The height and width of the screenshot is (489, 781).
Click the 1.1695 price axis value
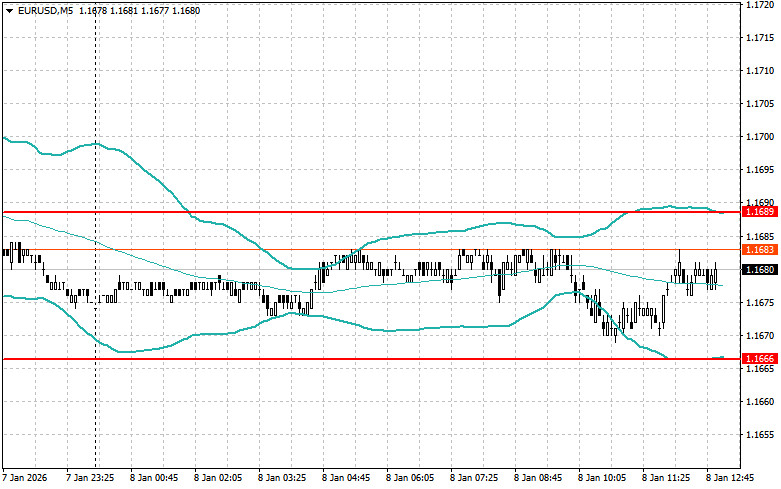760,170
